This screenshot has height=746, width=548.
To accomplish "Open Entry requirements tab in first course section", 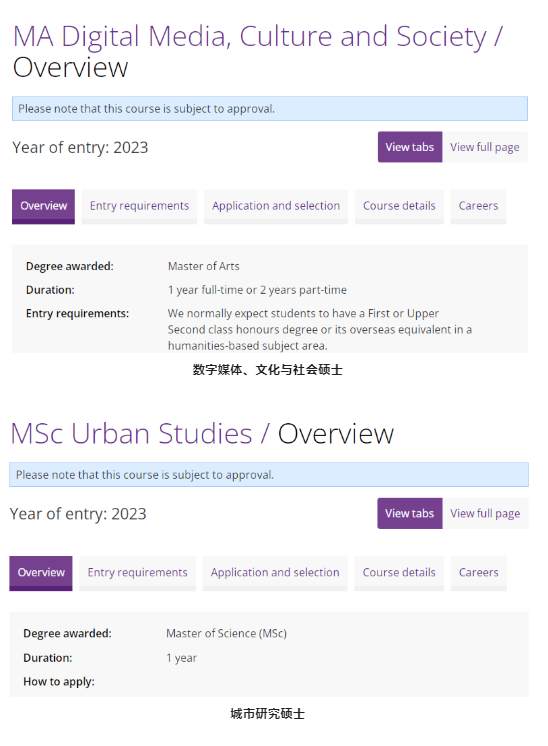I will pyautogui.click(x=139, y=206).
